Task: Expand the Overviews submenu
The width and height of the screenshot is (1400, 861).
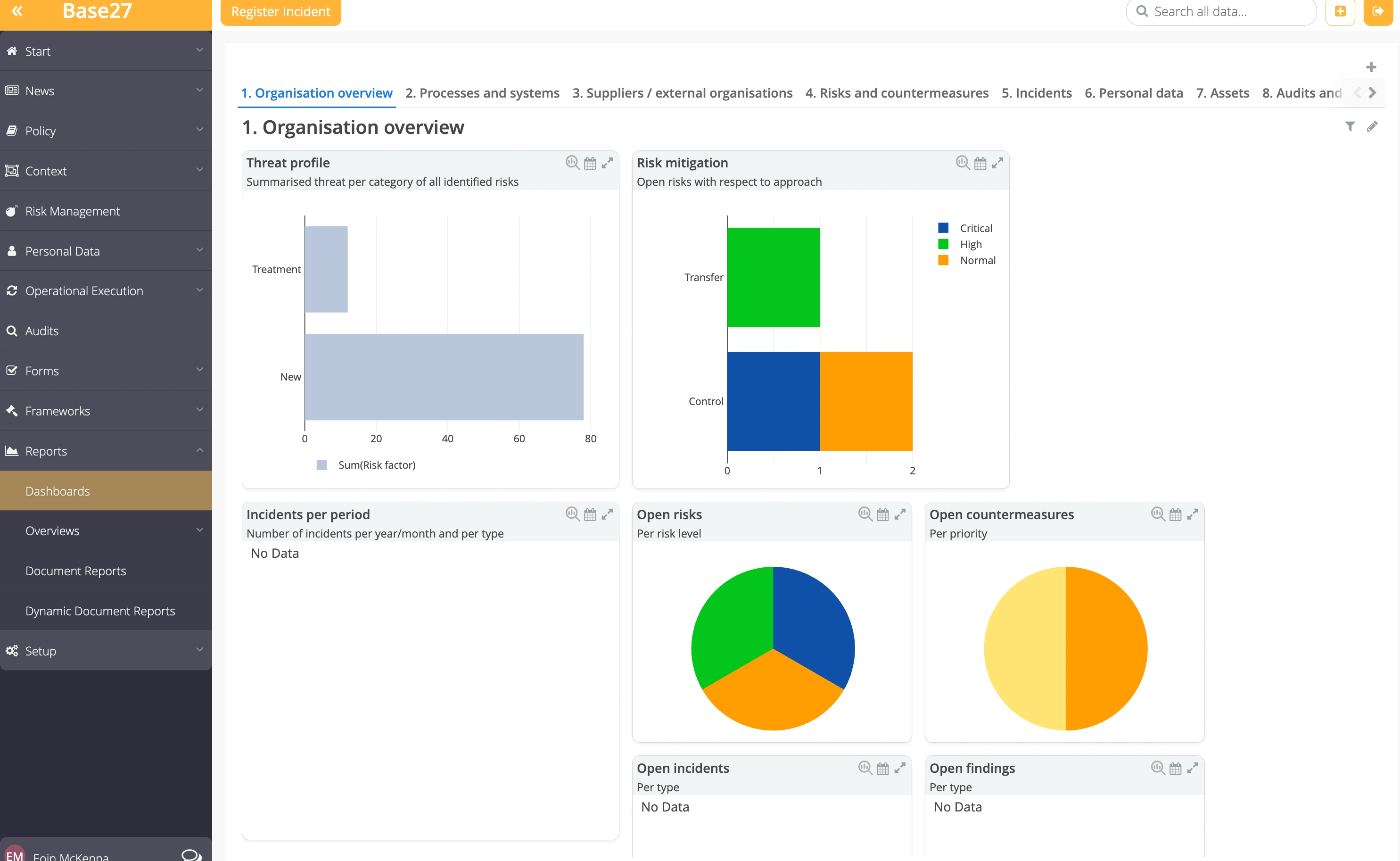Action: coord(106,531)
